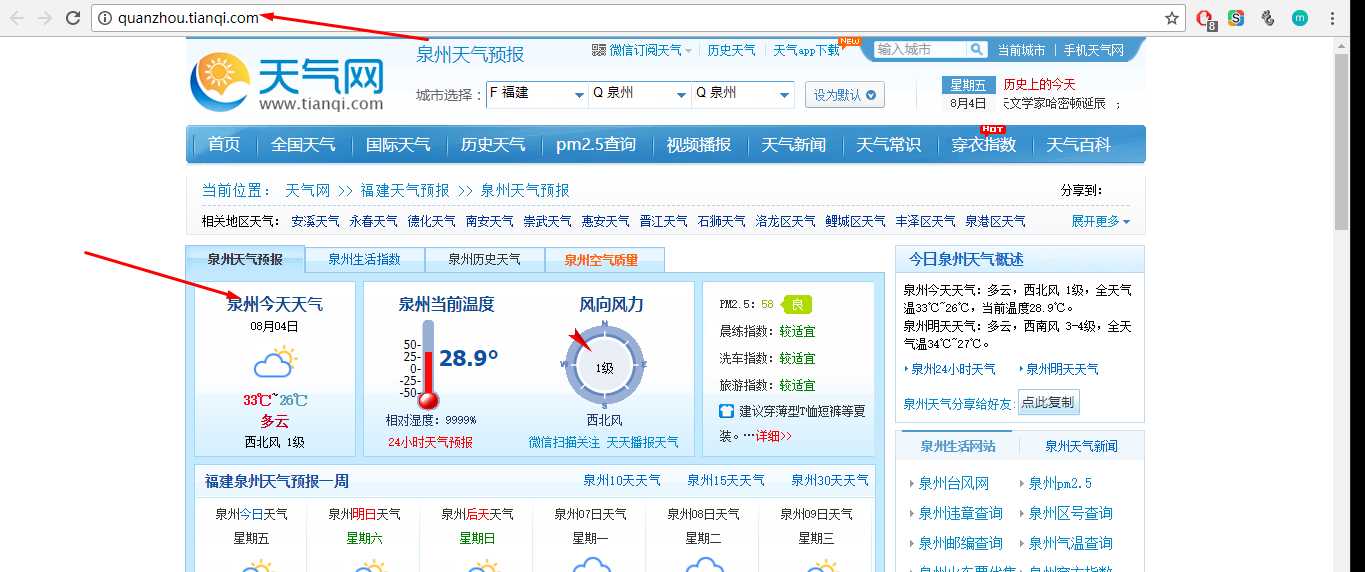View site information icon in address bar
The width and height of the screenshot is (1365, 572).
coord(104,18)
